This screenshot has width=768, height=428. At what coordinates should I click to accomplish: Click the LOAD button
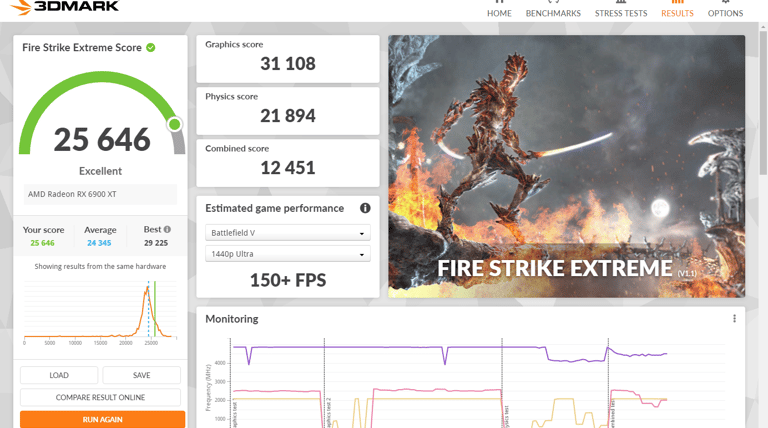(59, 375)
